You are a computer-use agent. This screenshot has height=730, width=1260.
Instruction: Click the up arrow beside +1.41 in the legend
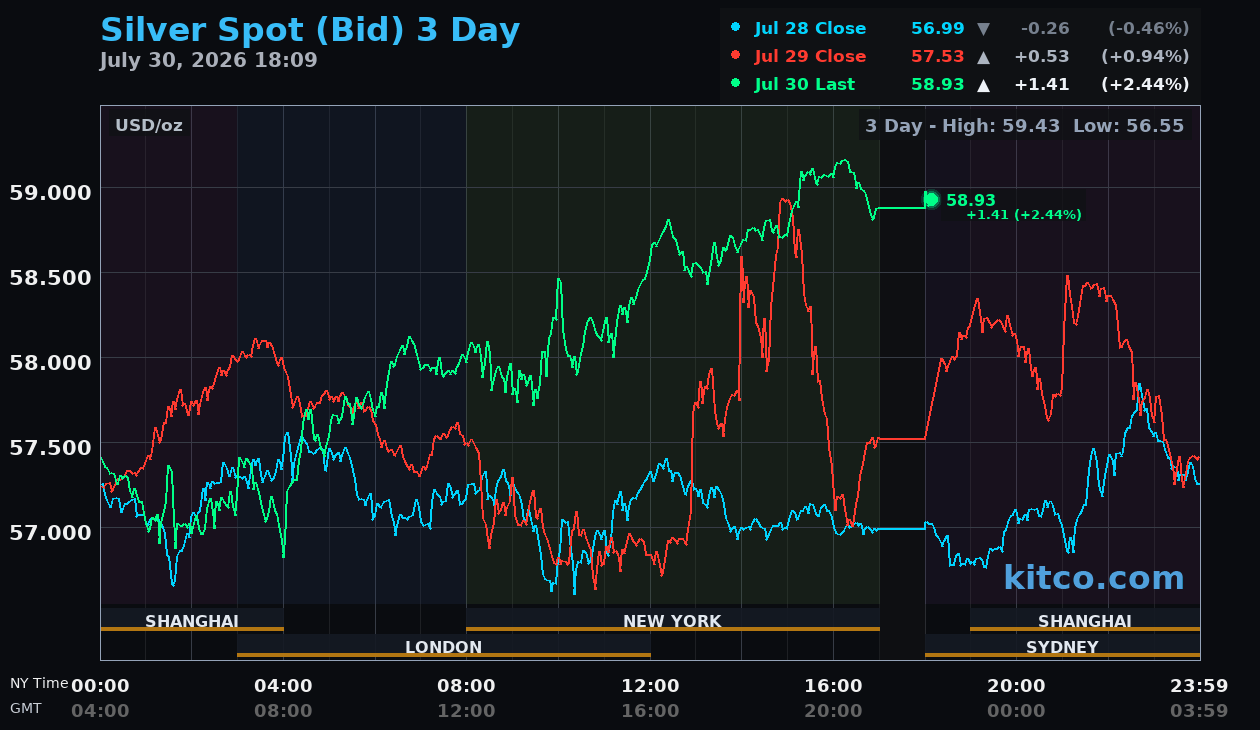click(x=983, y=85)
